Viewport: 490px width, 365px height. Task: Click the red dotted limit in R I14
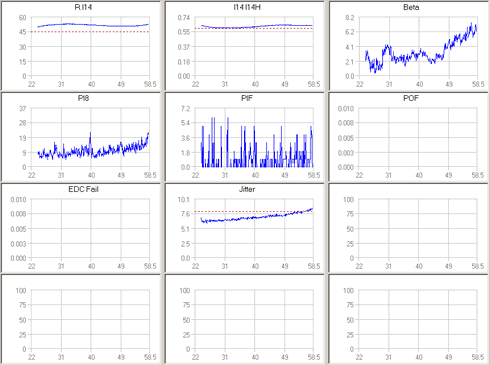tap(90, 32)
